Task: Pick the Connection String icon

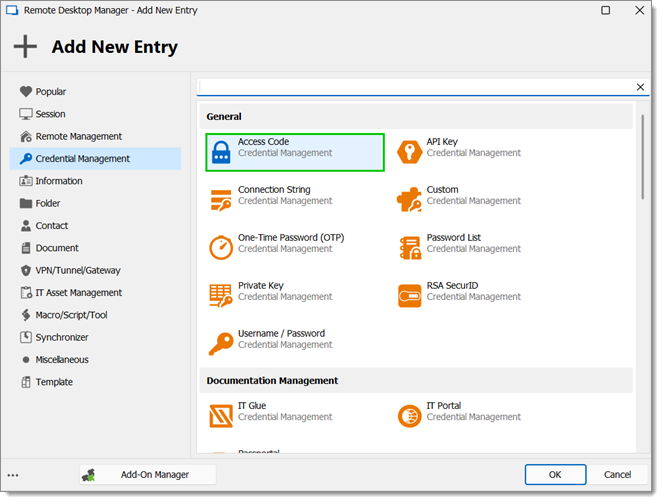Action: coord(221,200)
